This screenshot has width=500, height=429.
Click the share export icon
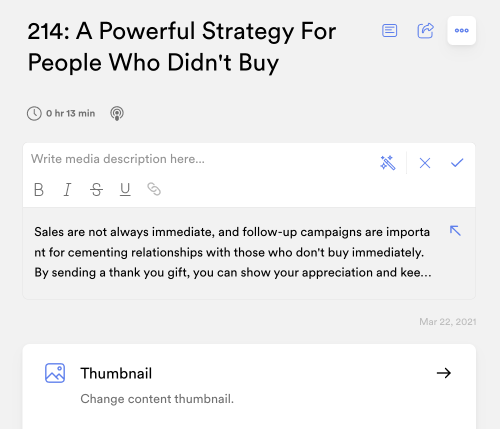tap(426, 31)
